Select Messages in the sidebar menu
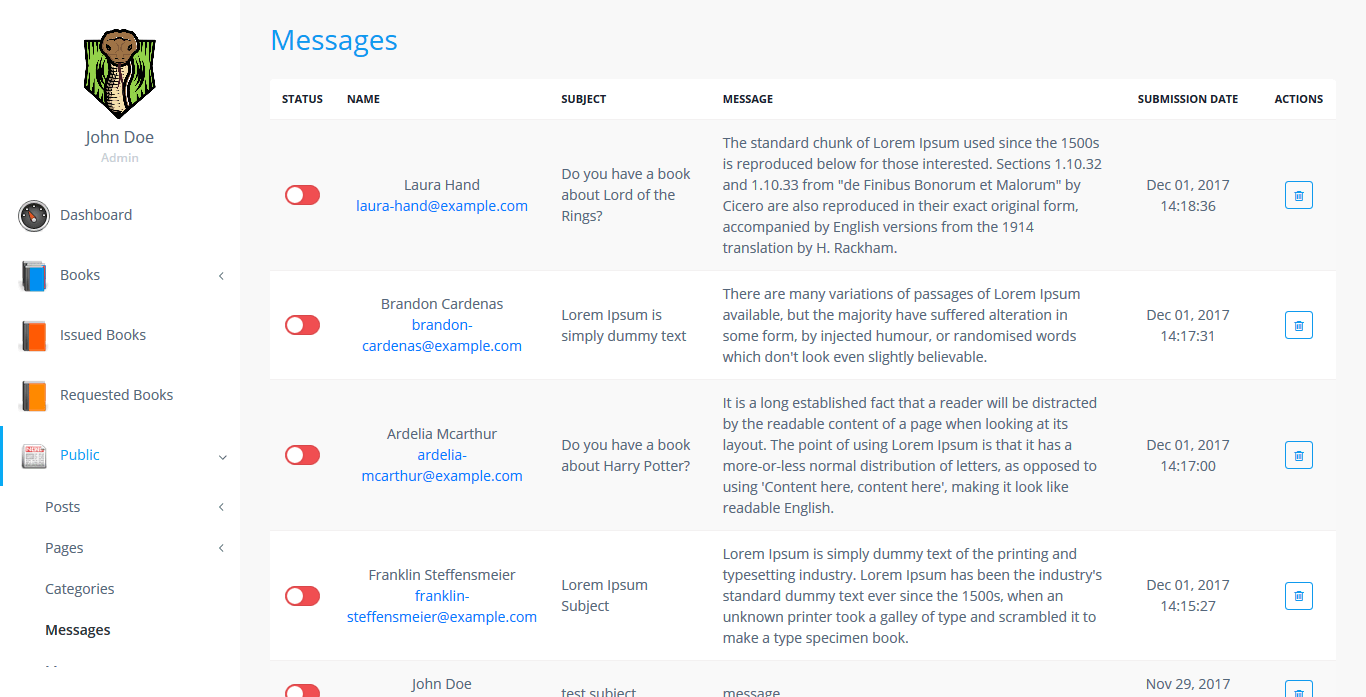1366x697 pixels. (x=78, y=630)
